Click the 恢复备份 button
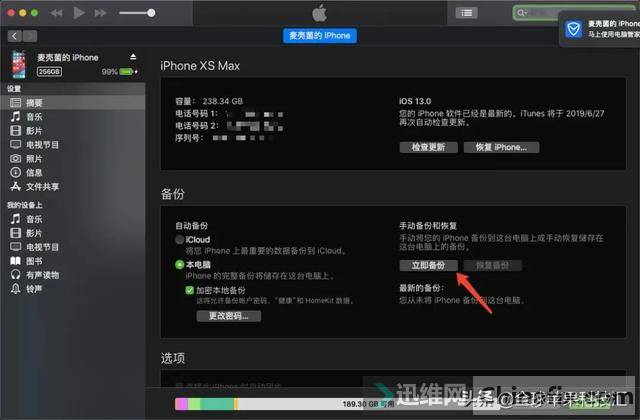640x420 pixels. point(492,265)
